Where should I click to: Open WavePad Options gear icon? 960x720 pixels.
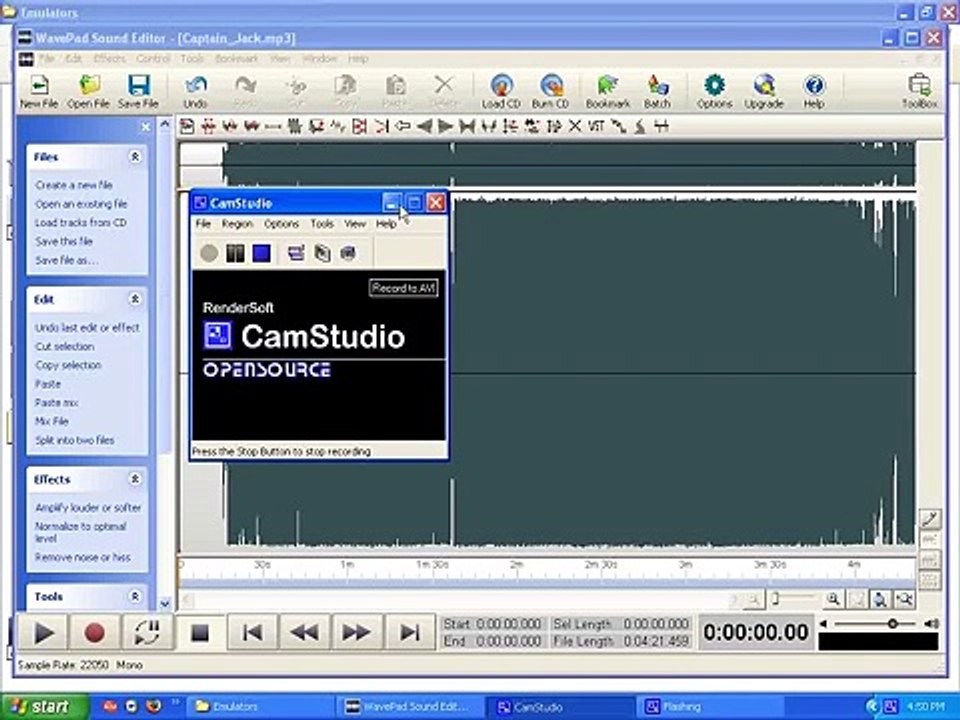click(714, 91)
